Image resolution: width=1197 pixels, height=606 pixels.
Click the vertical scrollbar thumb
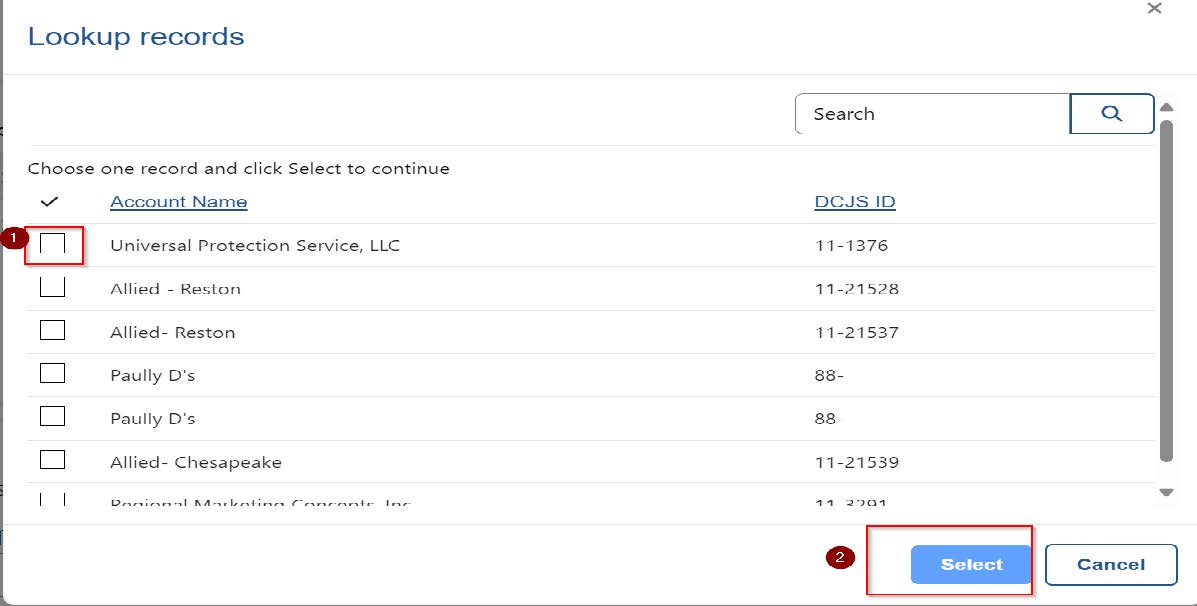(1166, 290)
